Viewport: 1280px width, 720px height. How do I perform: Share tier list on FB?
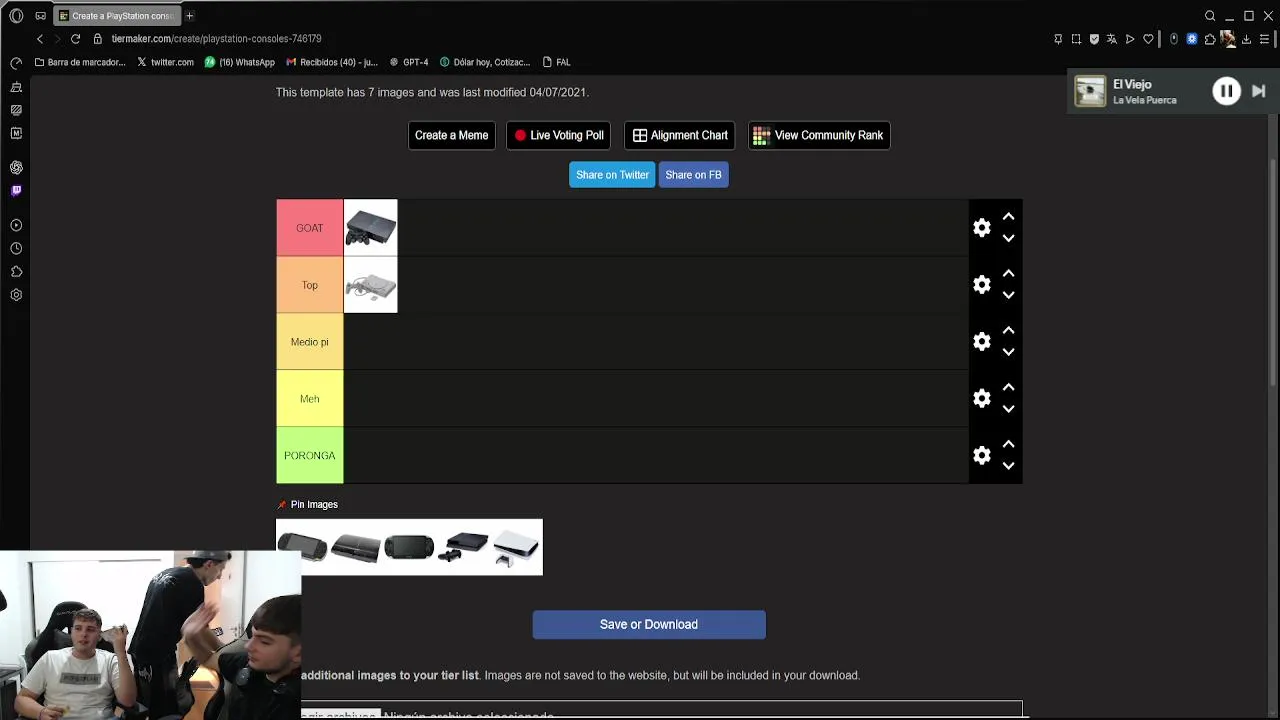coord(693,175)
